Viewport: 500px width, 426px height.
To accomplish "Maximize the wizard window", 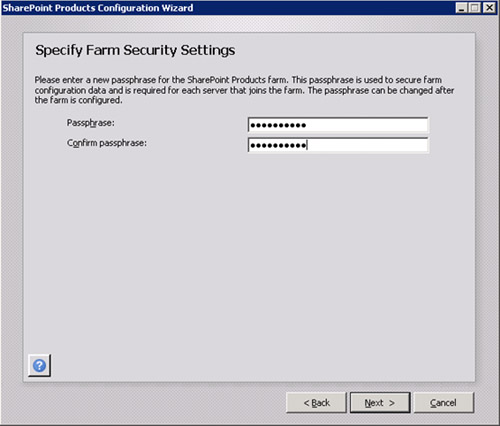I will pyautogui.click(x=475, y=8).
